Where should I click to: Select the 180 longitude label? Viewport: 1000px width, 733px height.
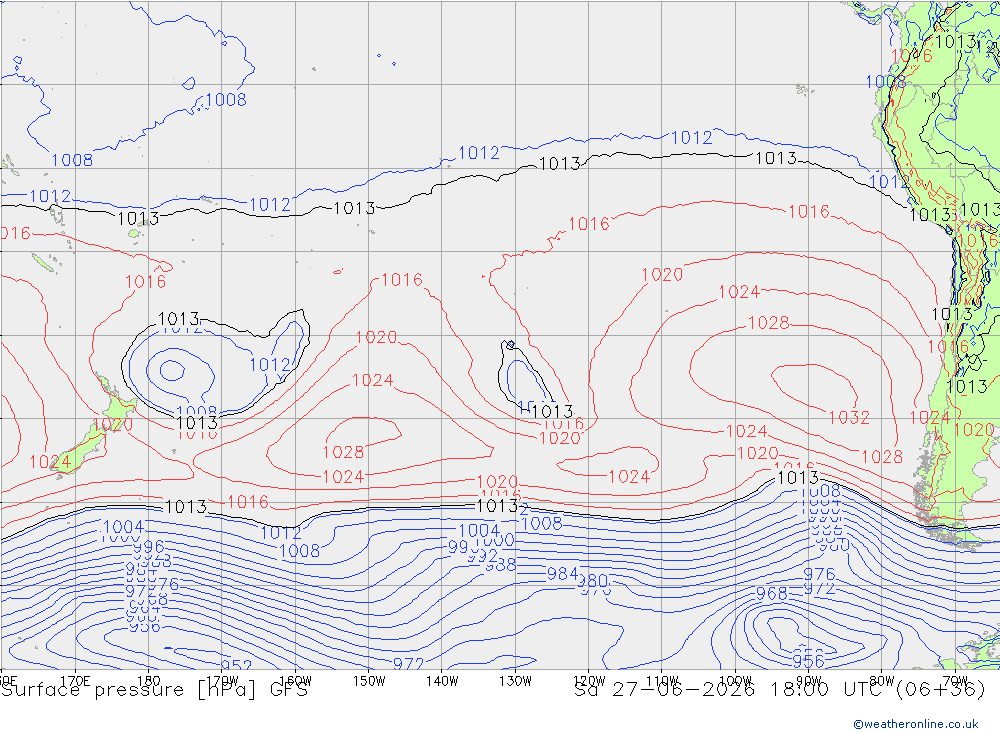click(x=149, y=681)
